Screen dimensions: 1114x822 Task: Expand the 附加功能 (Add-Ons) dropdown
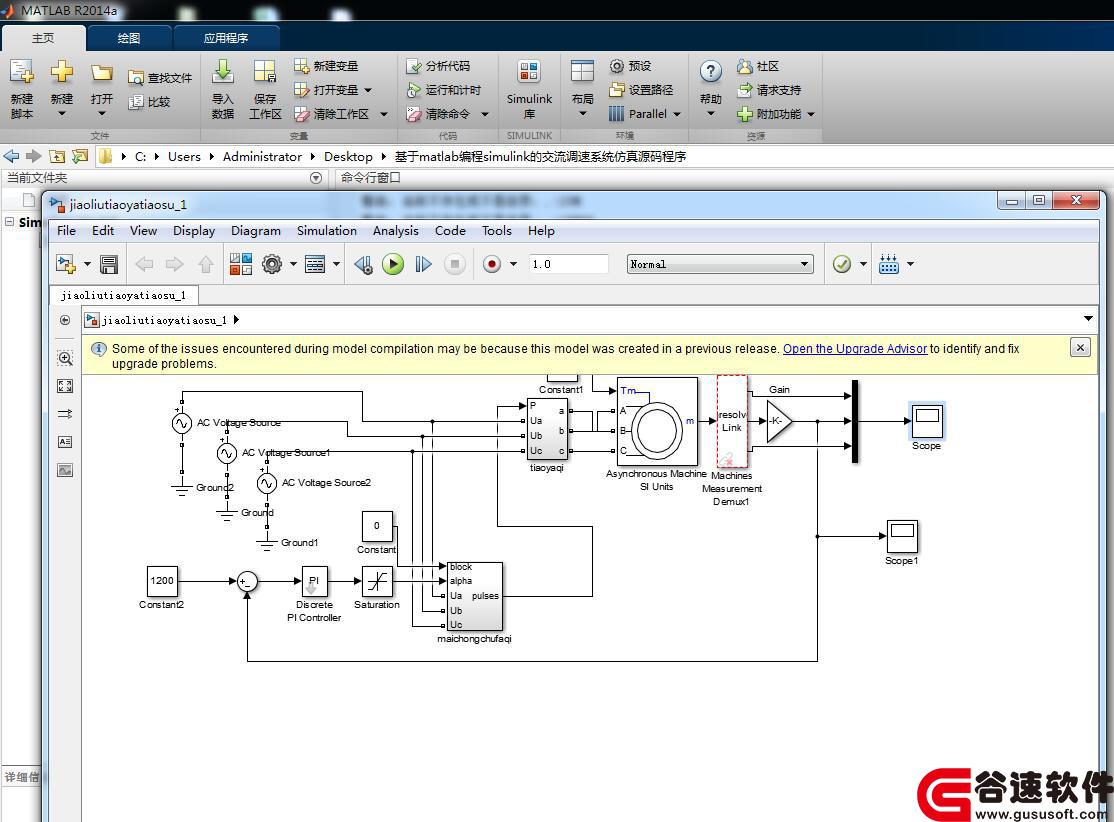point(811,114)
